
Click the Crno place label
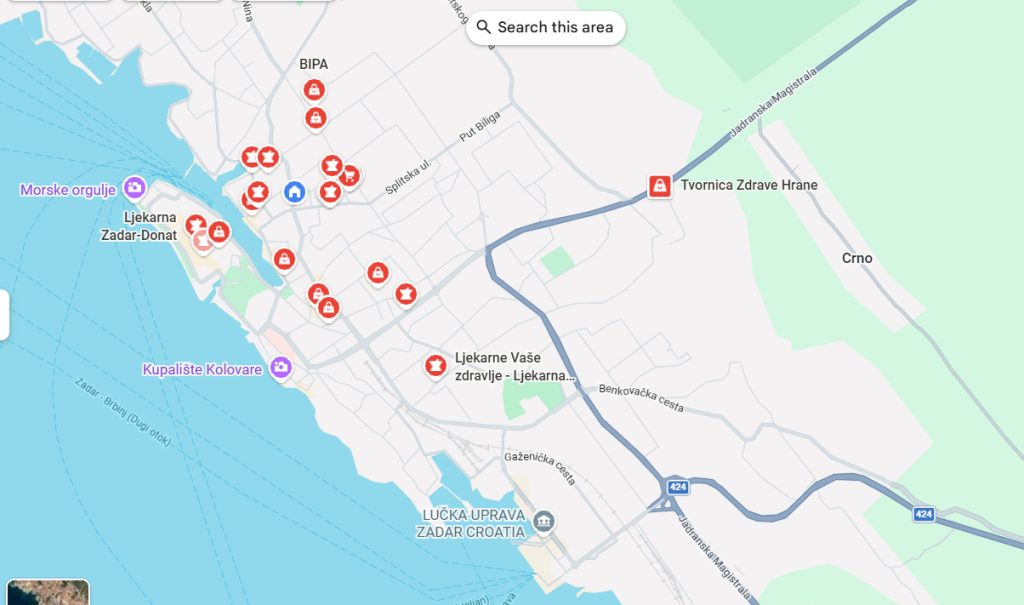857,258
